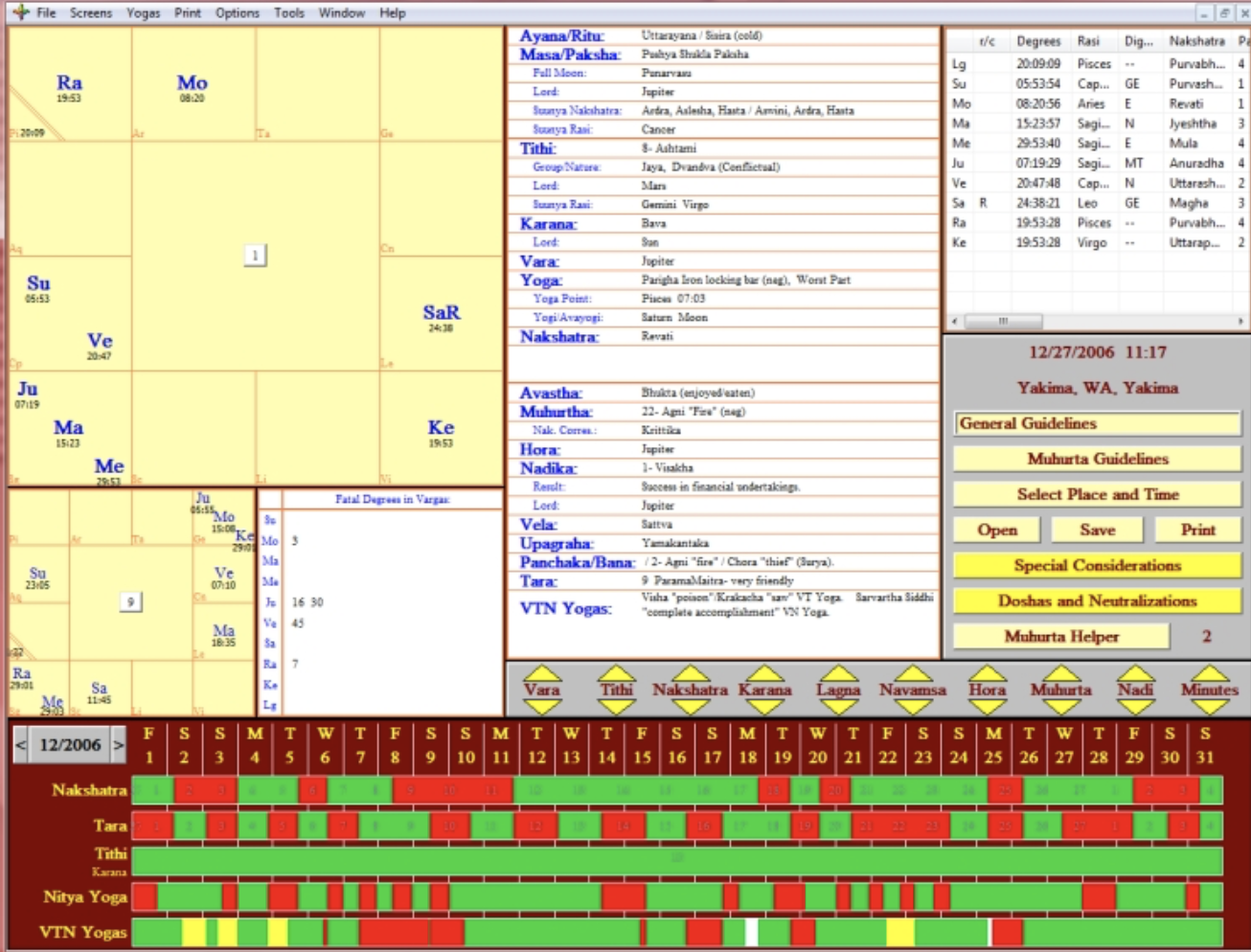Move Lagna back with its down arrow

click(x=838, y=707)
